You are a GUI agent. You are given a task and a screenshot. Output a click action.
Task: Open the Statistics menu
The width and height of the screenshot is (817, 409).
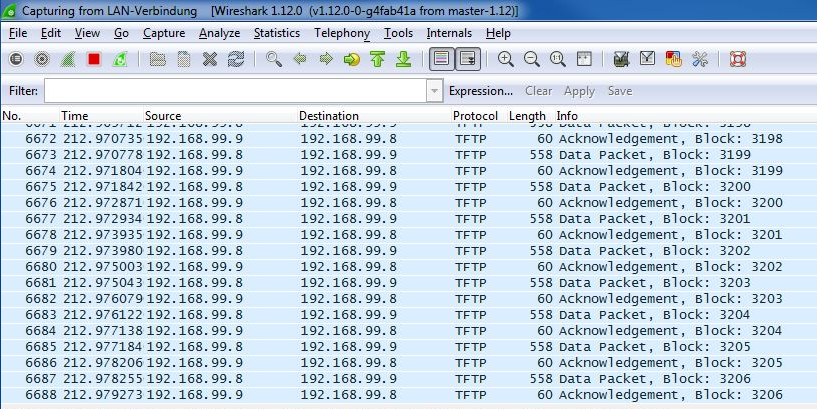click(x=277, y=33)
